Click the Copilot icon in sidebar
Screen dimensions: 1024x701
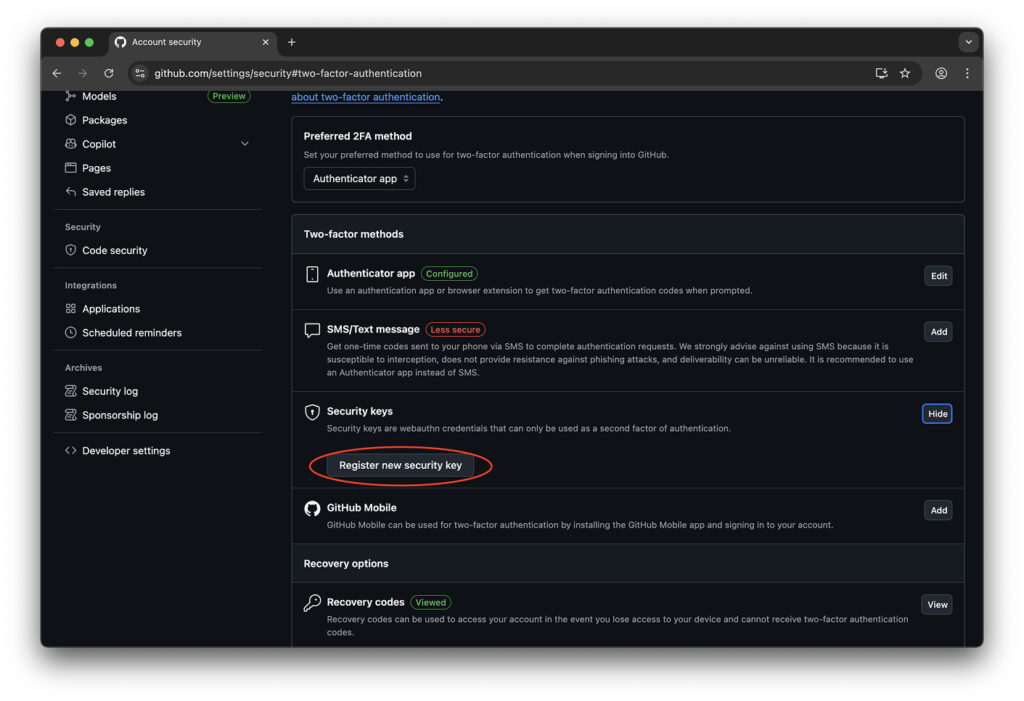[x=71, y=144]
